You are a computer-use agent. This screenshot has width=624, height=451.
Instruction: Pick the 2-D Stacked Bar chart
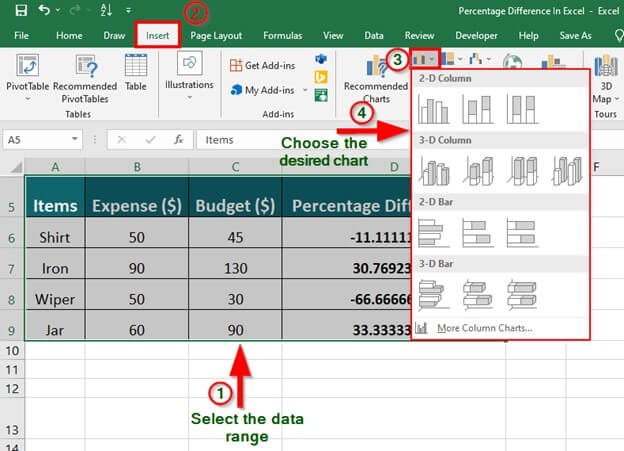pyautogui.click(x=478, y=232)
